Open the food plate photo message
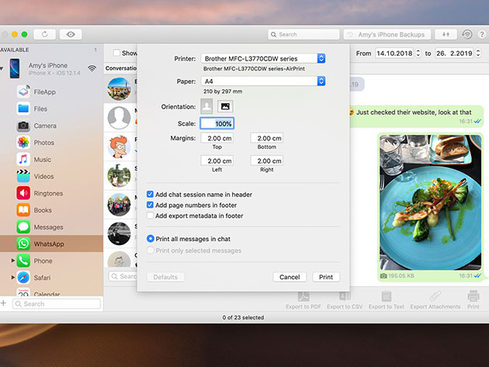Image resolution: width=489 pixels, height=367 pixels. pyautogui.click(x=430, y=202)
